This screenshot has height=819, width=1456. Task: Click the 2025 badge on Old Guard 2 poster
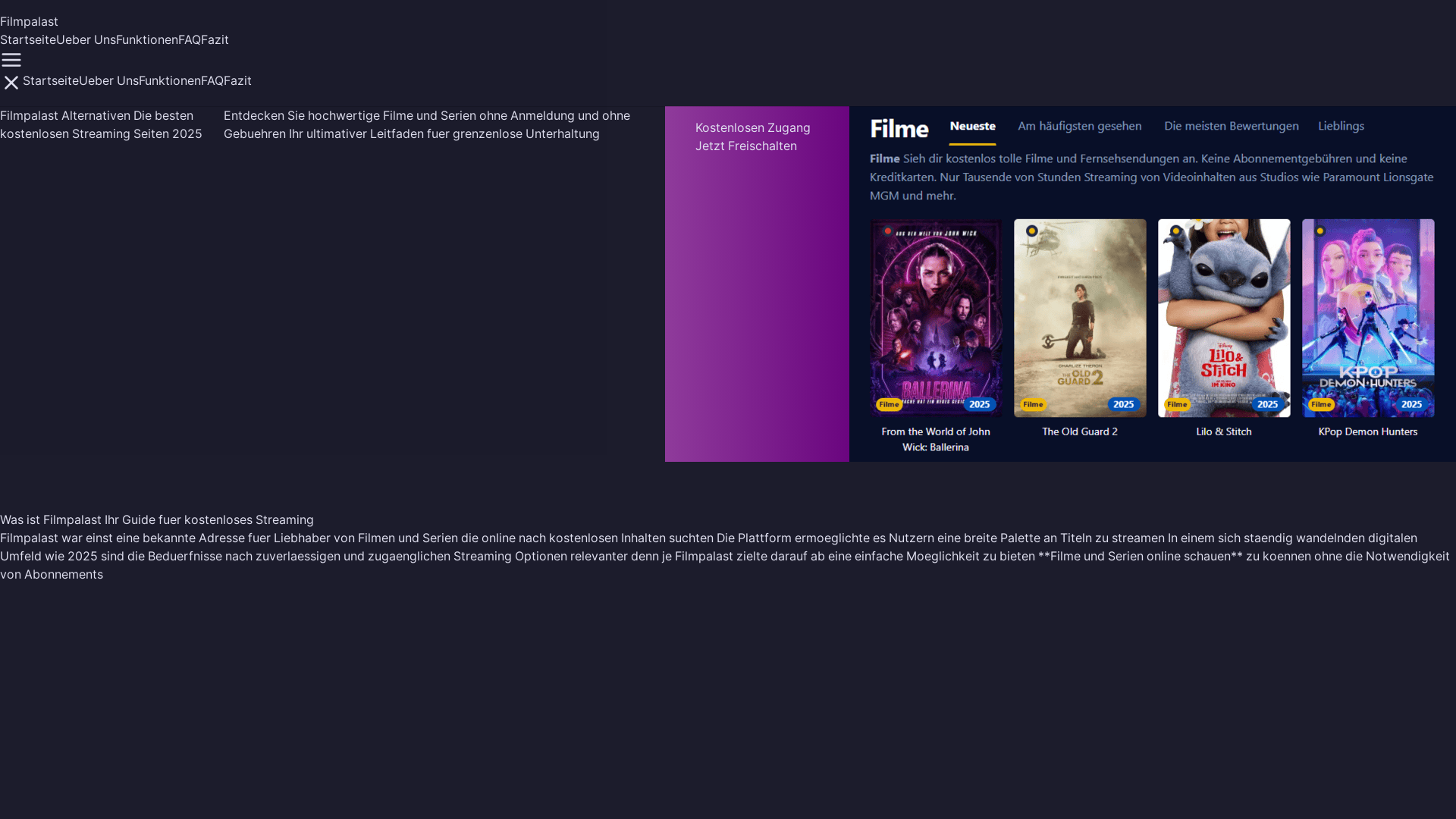tap(1123, 404)
